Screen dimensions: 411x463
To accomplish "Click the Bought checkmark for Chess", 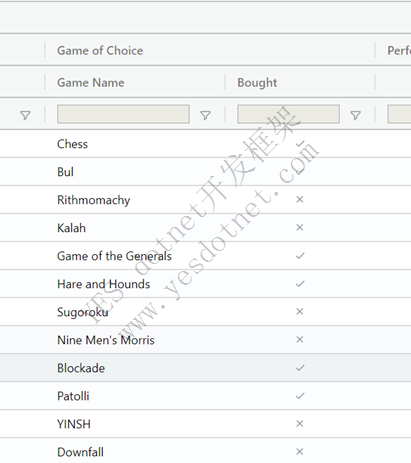I will pos(300,144).
